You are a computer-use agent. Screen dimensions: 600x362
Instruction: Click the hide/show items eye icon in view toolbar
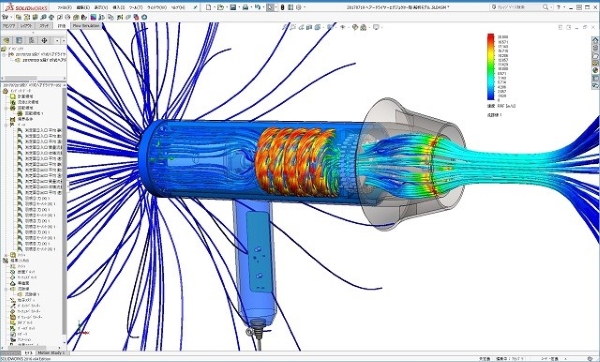pos(342,27)
